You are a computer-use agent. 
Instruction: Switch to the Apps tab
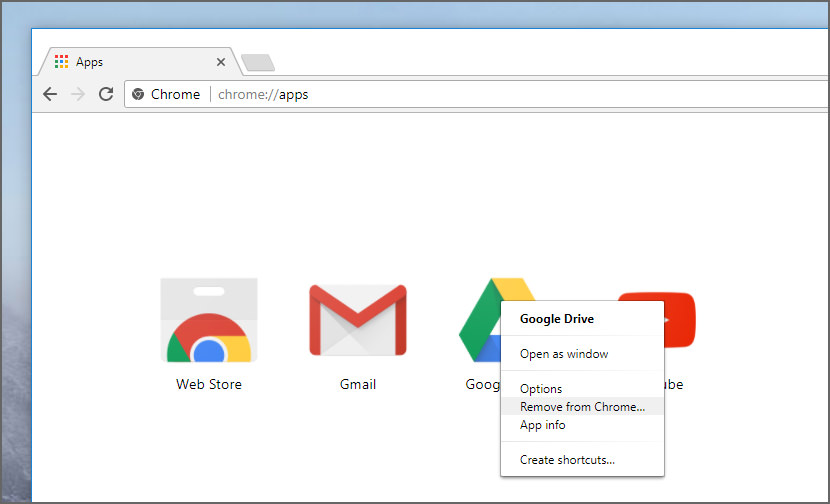140,62
